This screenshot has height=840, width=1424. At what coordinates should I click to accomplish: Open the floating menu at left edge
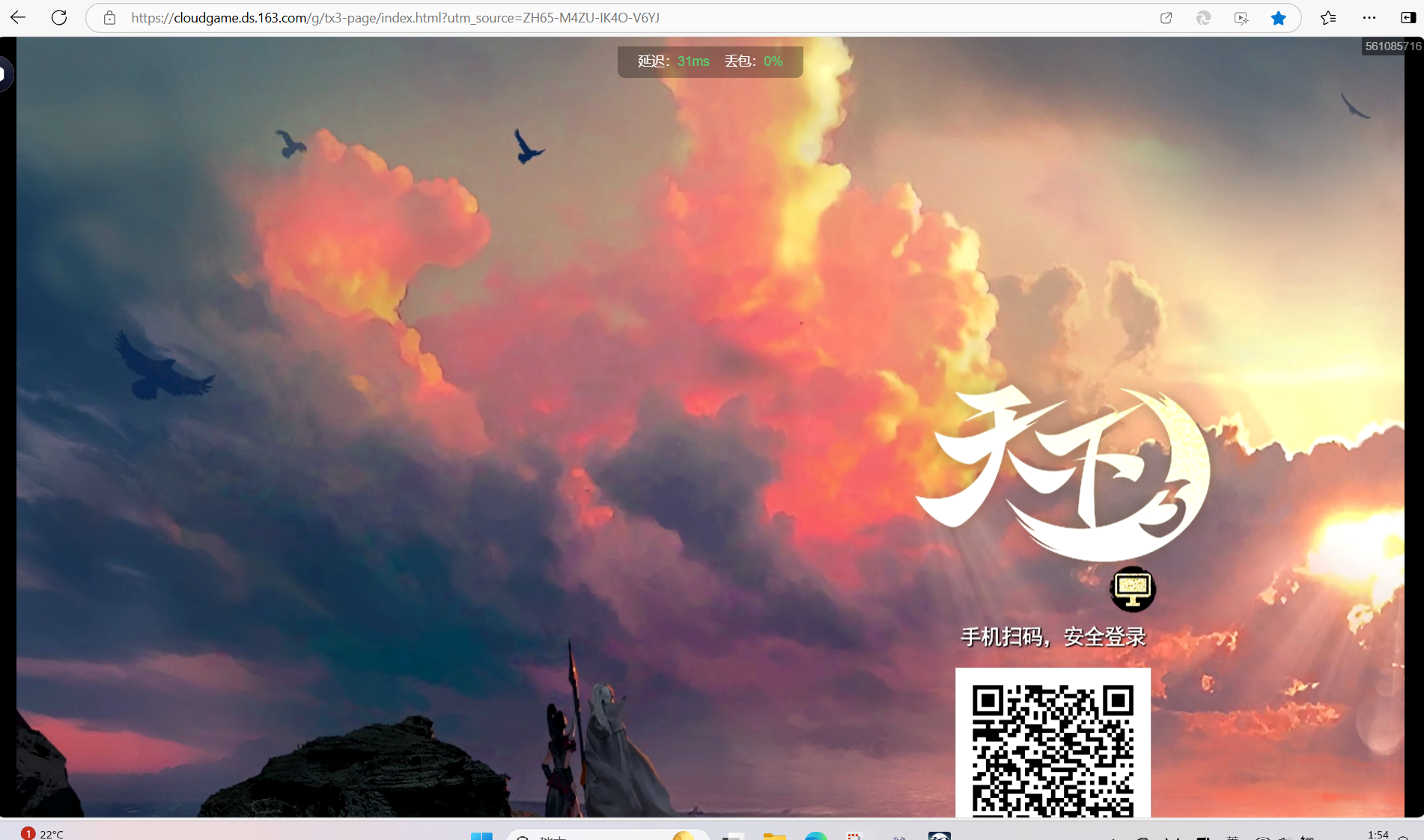(x=4, y=74)
